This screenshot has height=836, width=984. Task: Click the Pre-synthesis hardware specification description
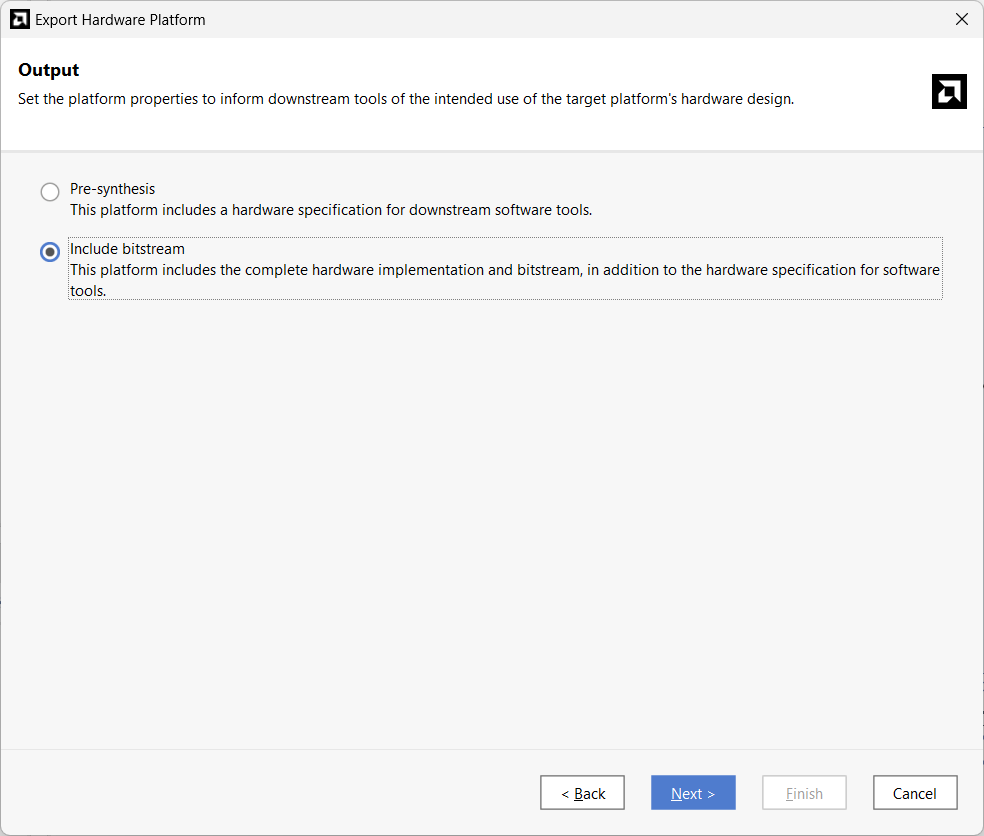(331, 210)
